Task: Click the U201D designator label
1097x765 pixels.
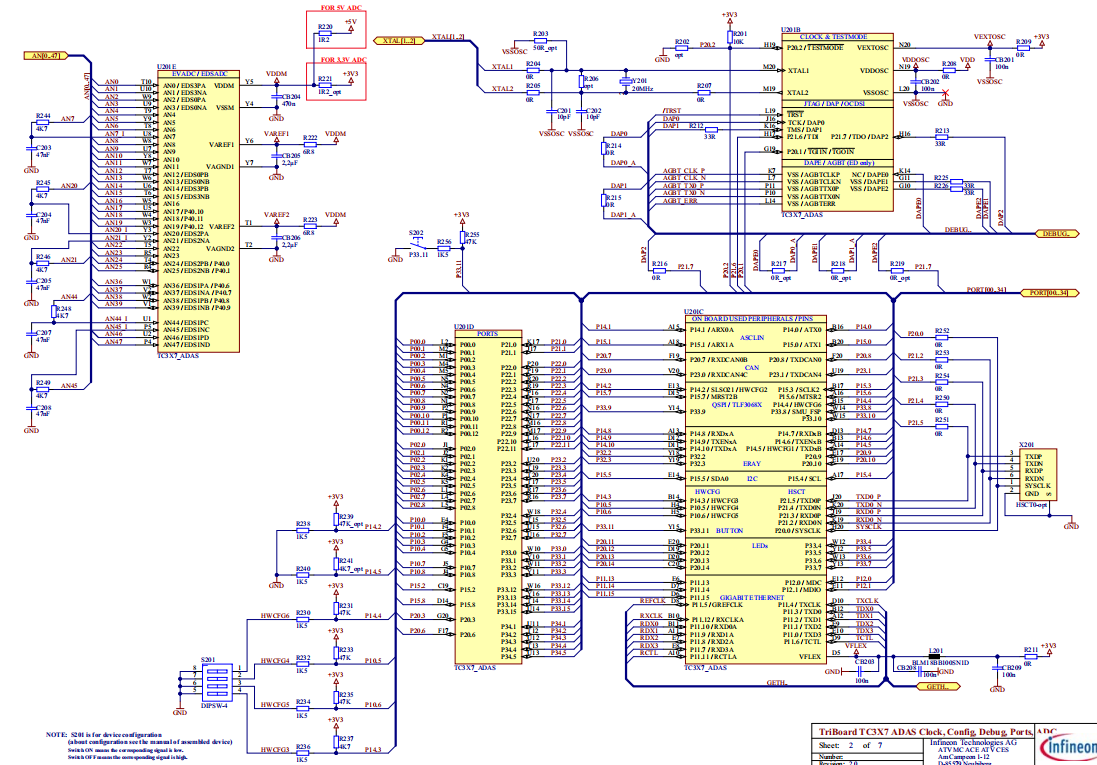Action: point(464,327)
